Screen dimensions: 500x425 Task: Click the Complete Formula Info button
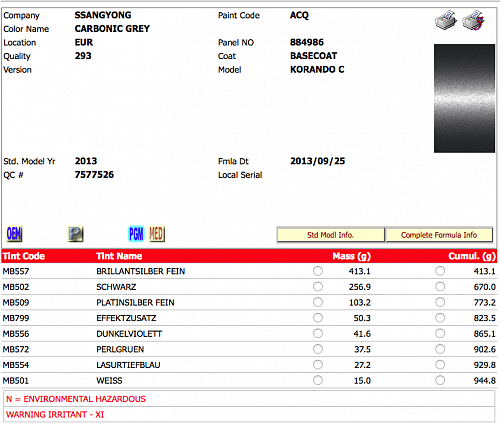point(439,235)
